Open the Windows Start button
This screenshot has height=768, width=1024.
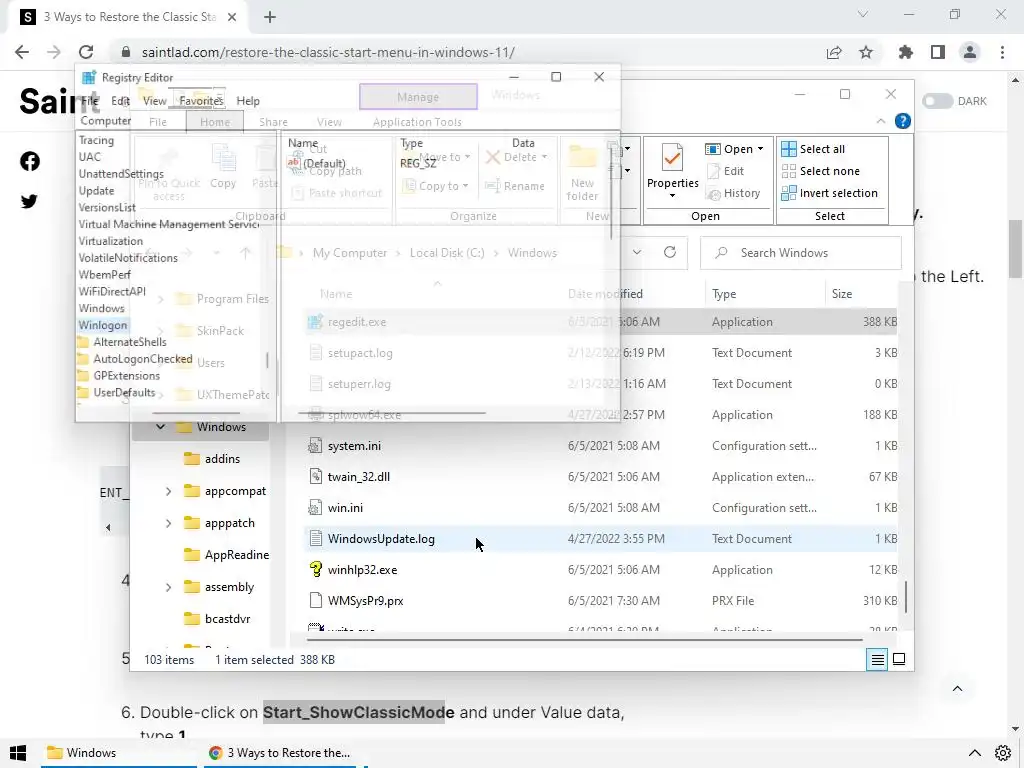[x=18, y=753]
